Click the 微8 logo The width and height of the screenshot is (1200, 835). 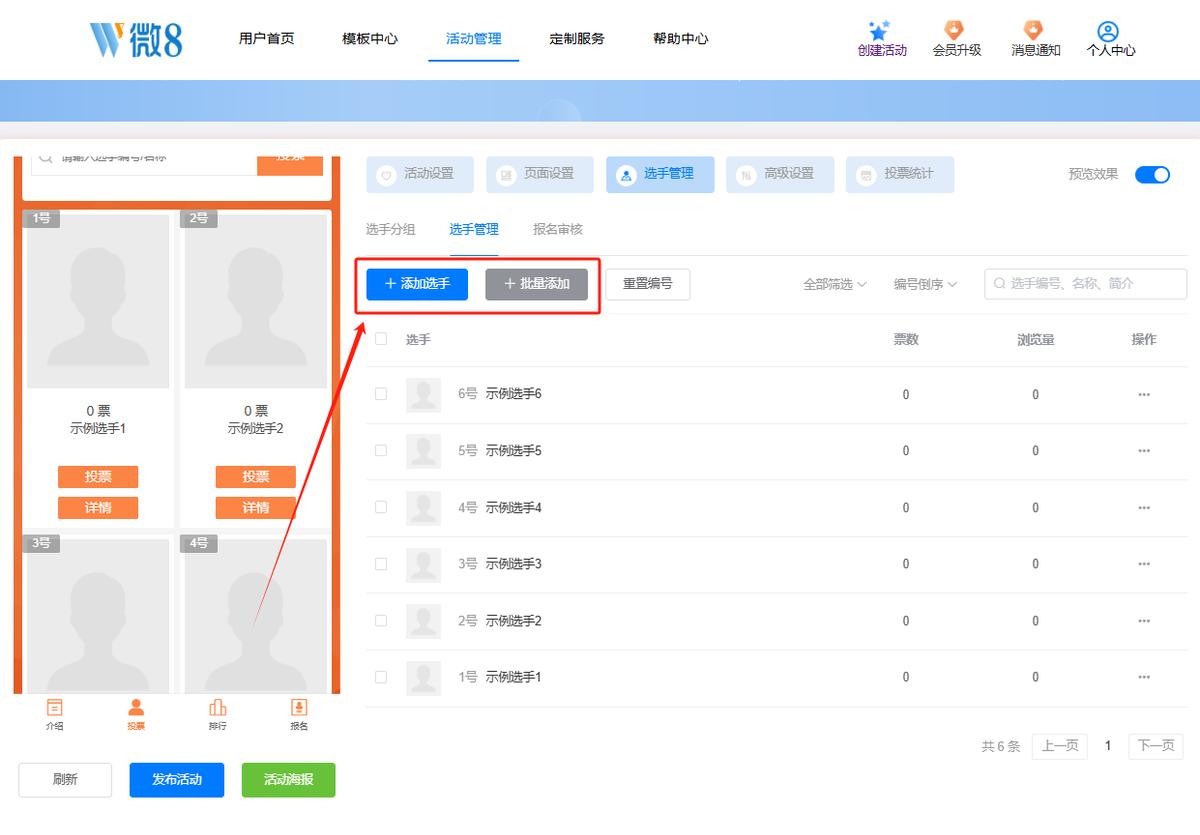(136, 39)
